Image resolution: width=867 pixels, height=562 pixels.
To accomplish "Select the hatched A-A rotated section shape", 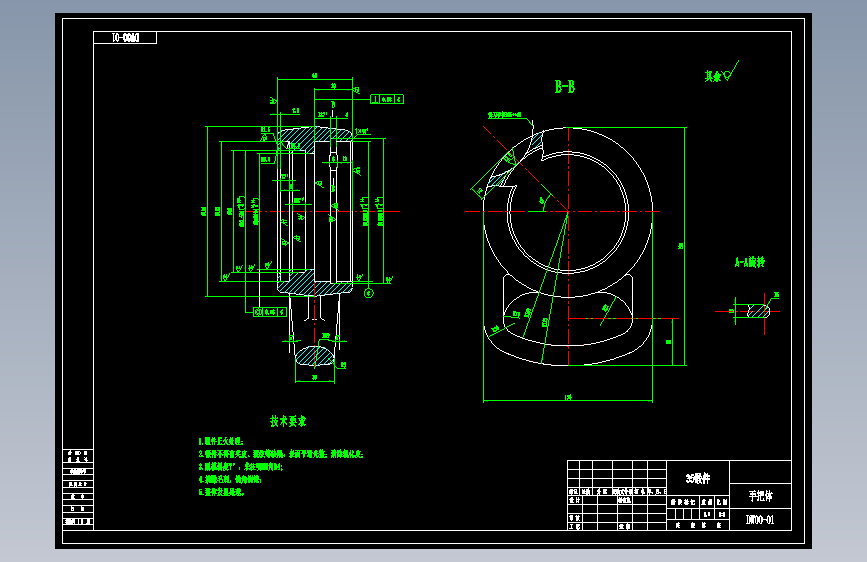I will [x=759, y=311].
